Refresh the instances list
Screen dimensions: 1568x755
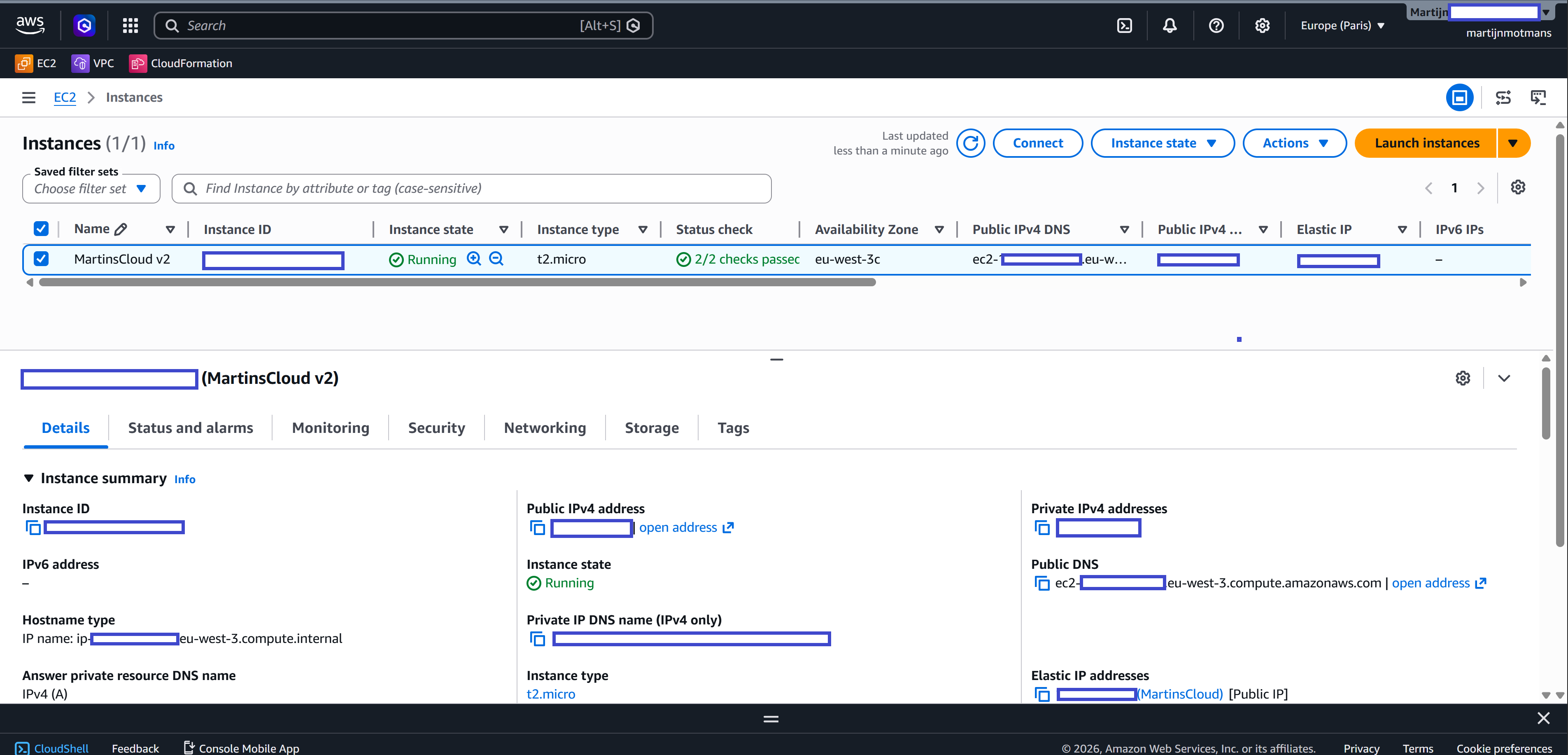click(970, 143)
